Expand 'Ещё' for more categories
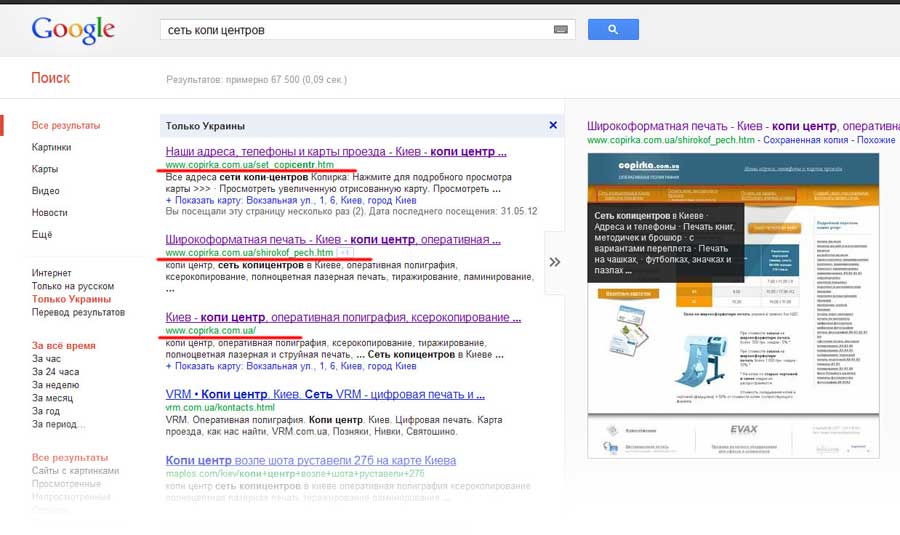The width and height of the screenshot is (900, 535). [42, 234]
